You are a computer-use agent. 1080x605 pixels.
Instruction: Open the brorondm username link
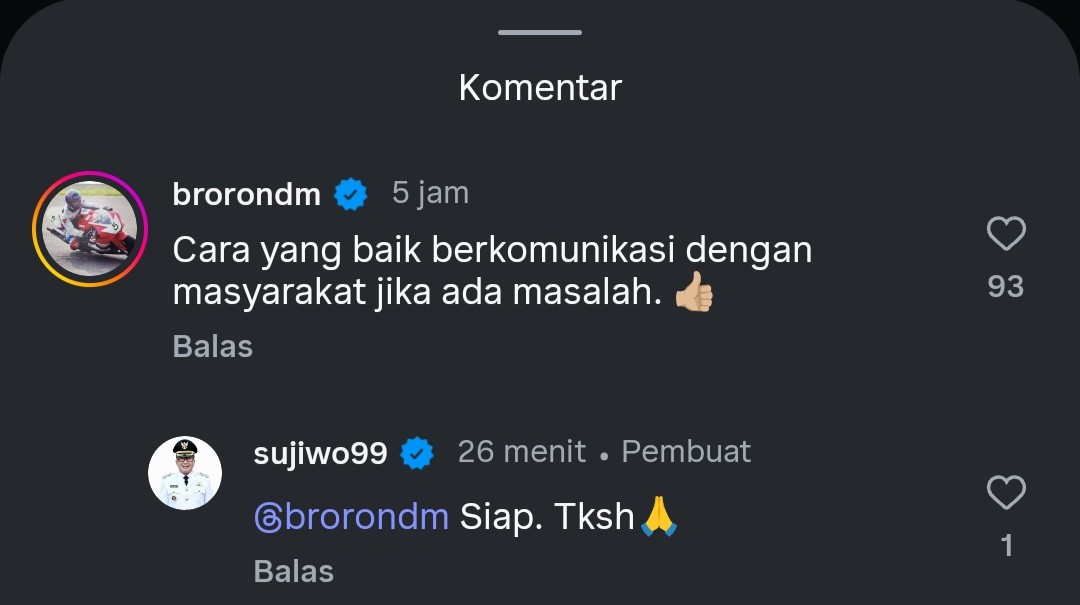coord(247,194)
